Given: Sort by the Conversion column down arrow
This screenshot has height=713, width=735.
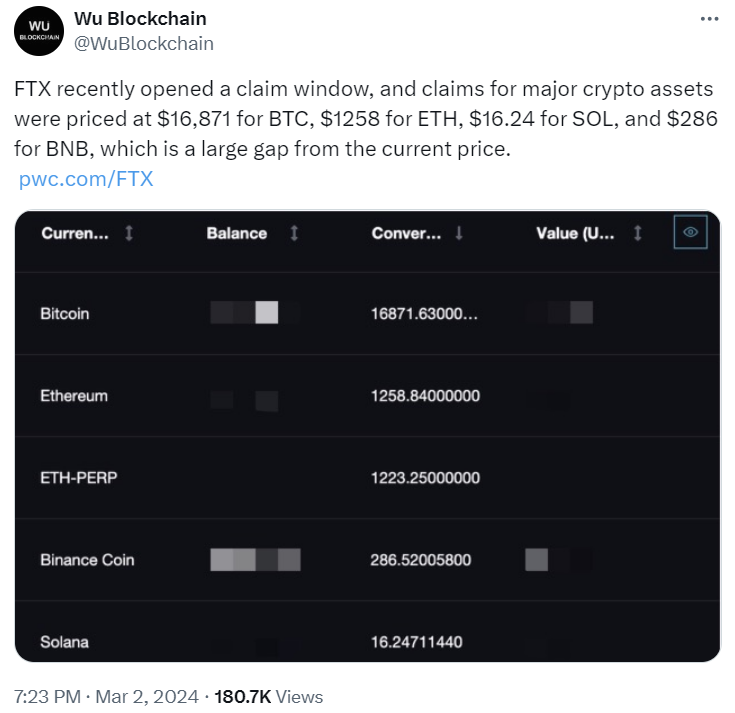Looking at the screenshot, I should (459, 233).
